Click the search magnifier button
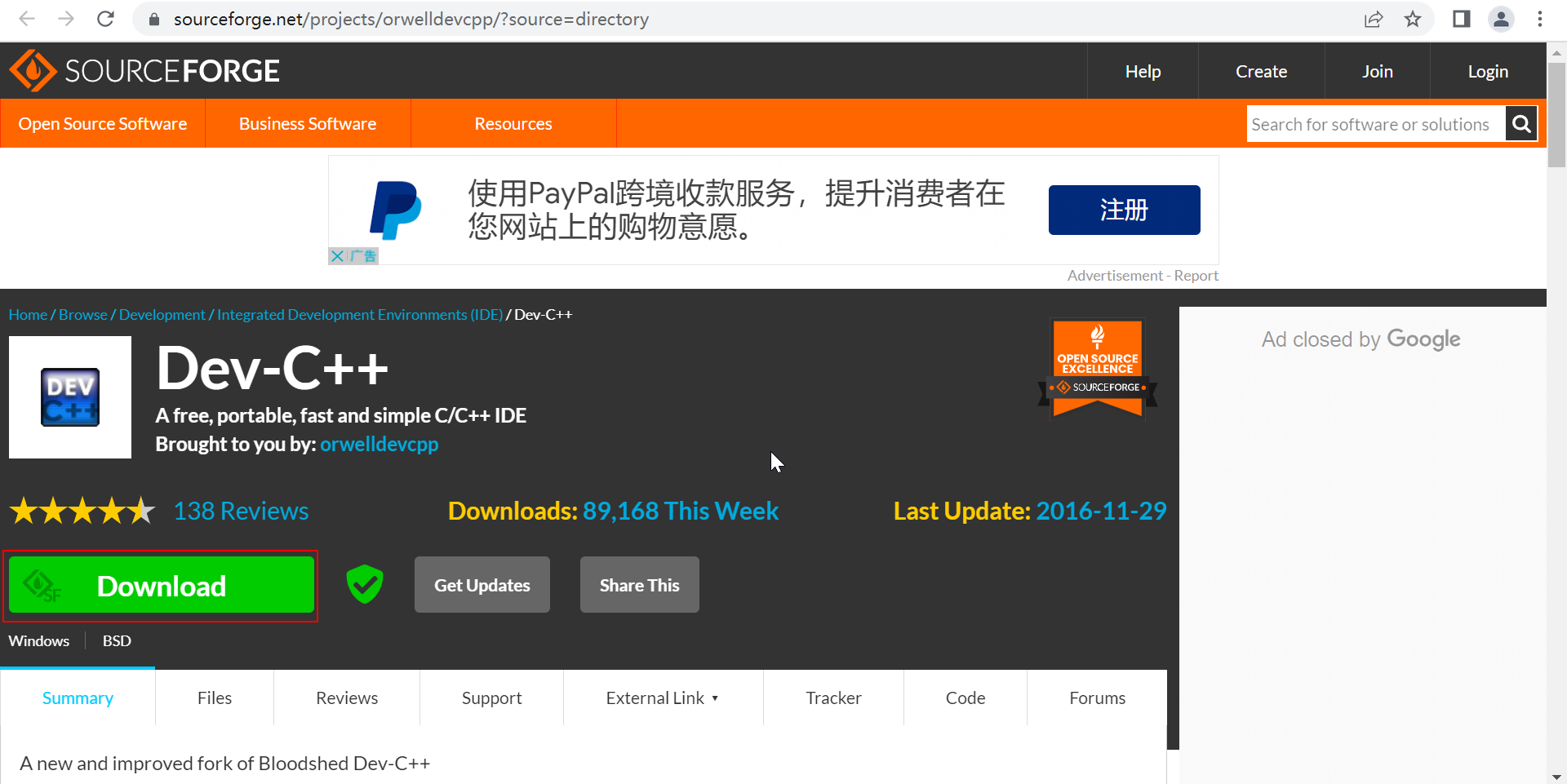 (1521, 123)
